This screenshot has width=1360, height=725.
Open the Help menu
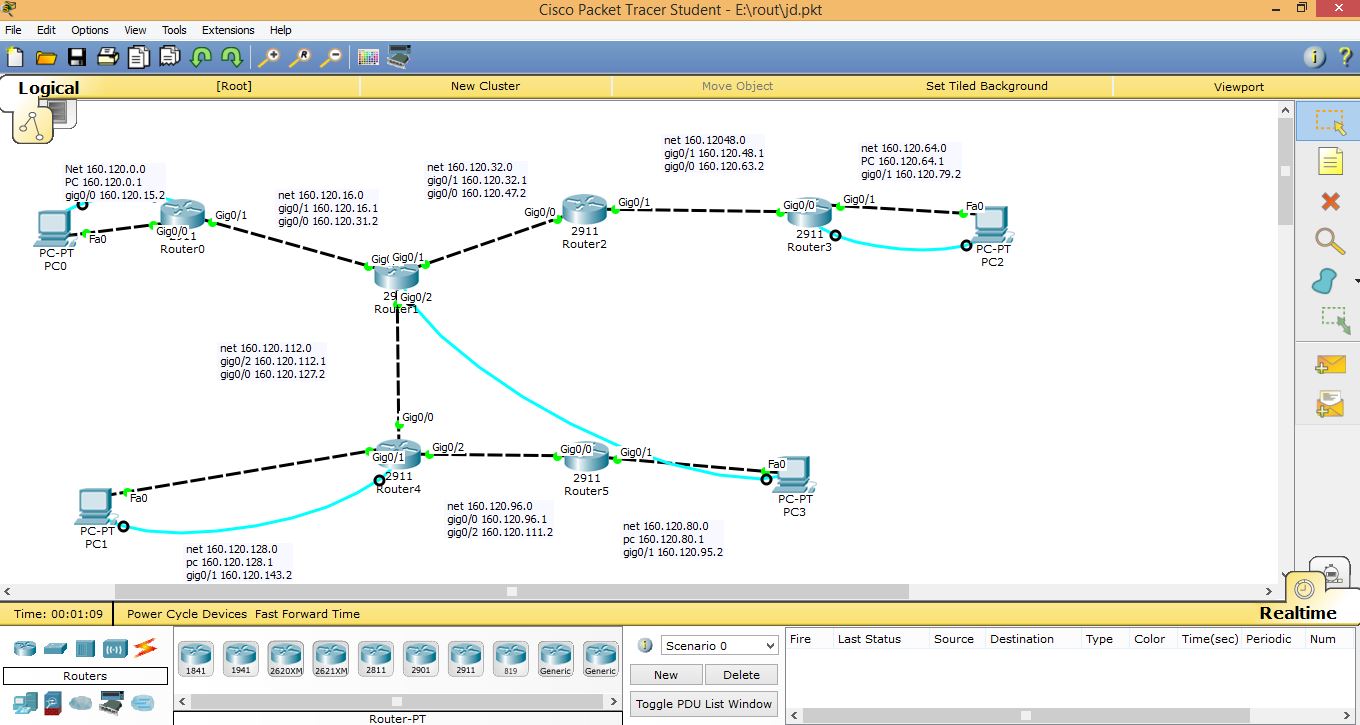tap(281, 30)
